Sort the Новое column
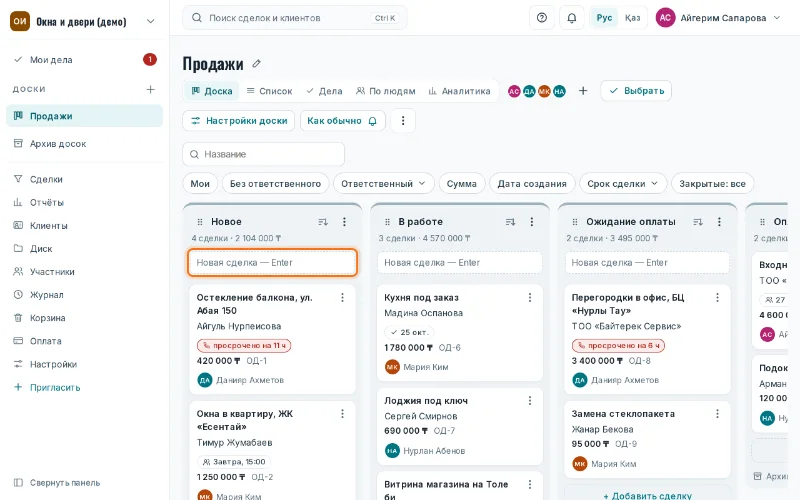This screenshot has height=500, width=800. [x=323, y=221]
